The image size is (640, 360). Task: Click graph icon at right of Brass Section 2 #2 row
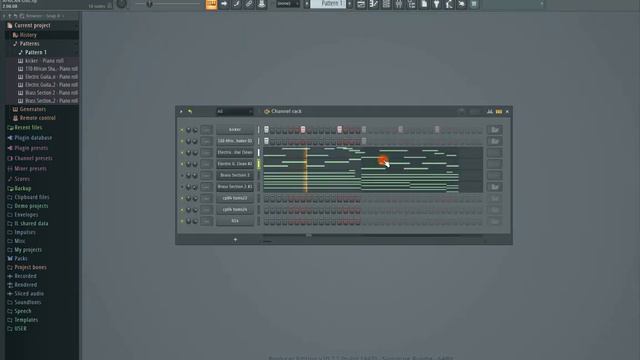pyautogui.click(x=494, y=187)
